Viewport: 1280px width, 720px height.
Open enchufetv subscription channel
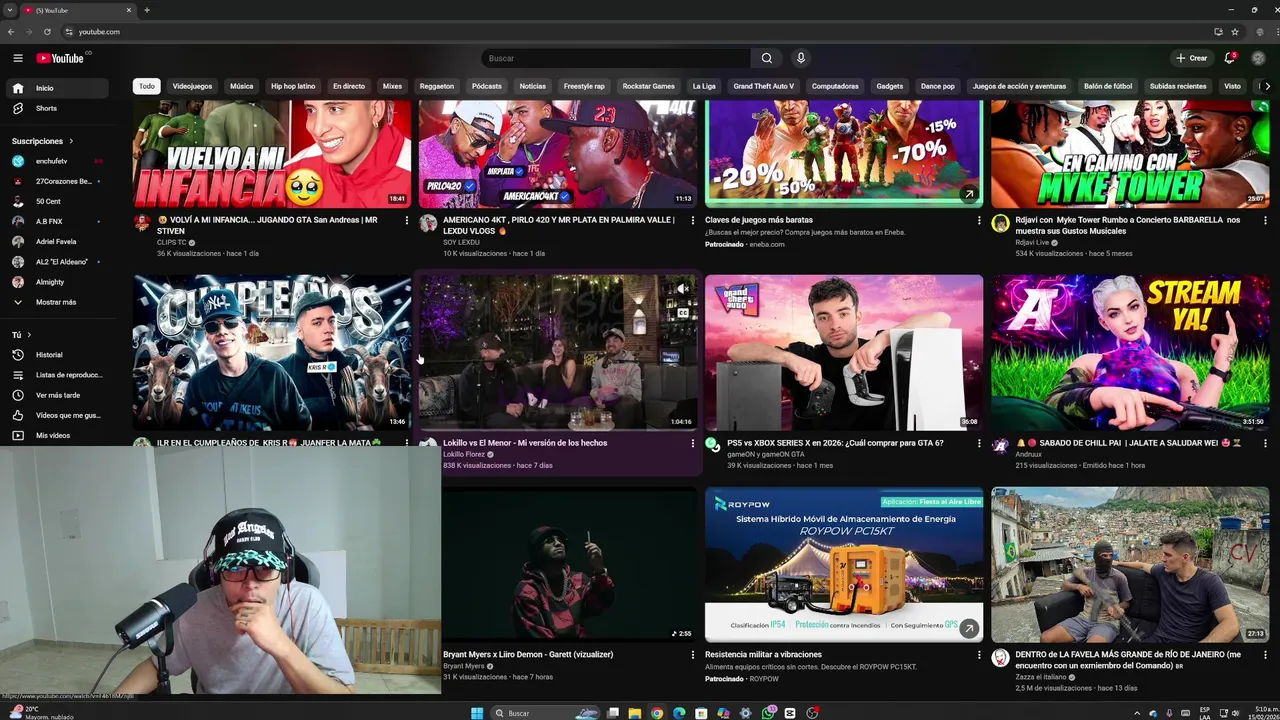58,161
